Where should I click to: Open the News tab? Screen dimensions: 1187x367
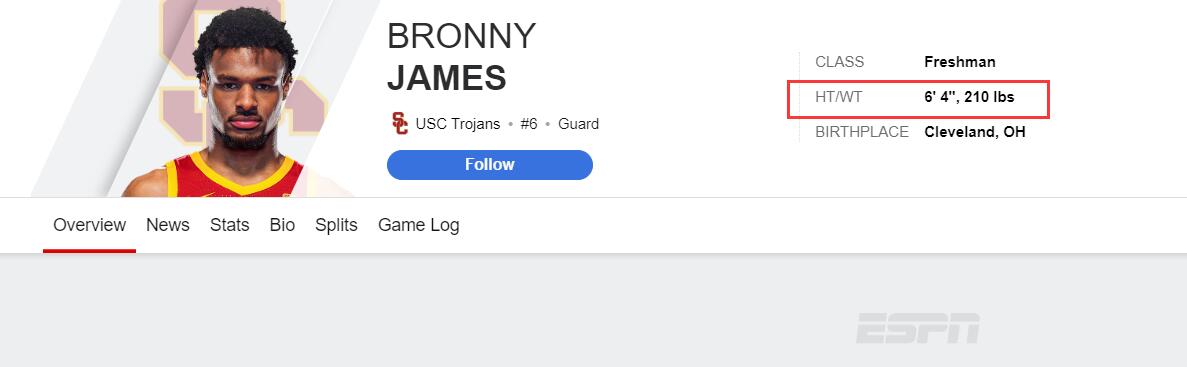[x=168, y=225]
